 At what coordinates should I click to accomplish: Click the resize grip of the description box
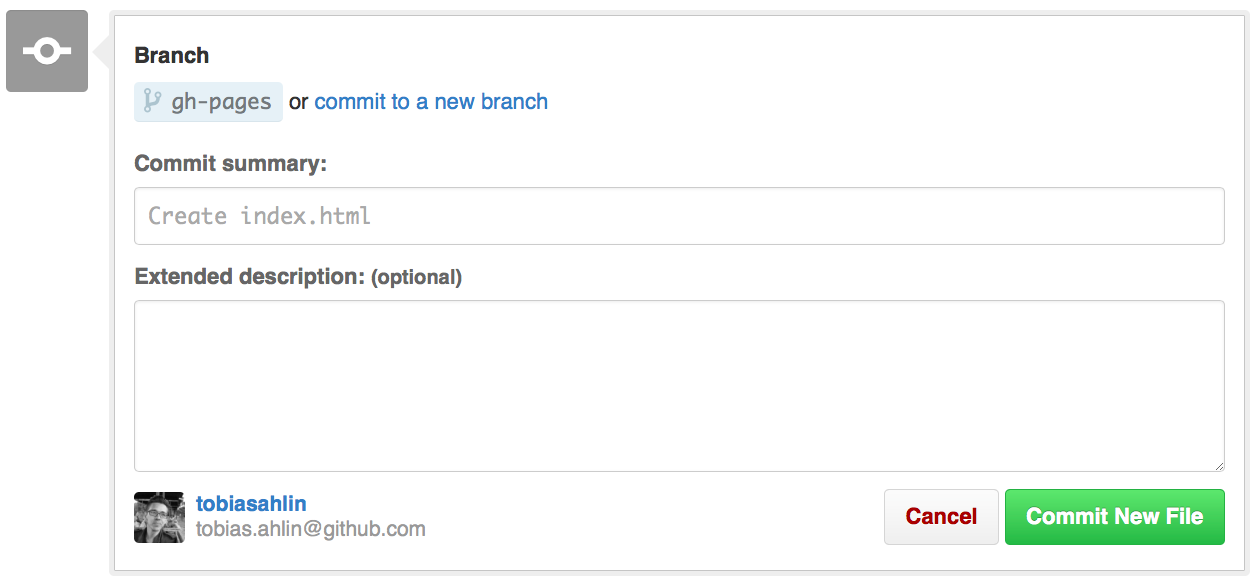coord(1217,464)
